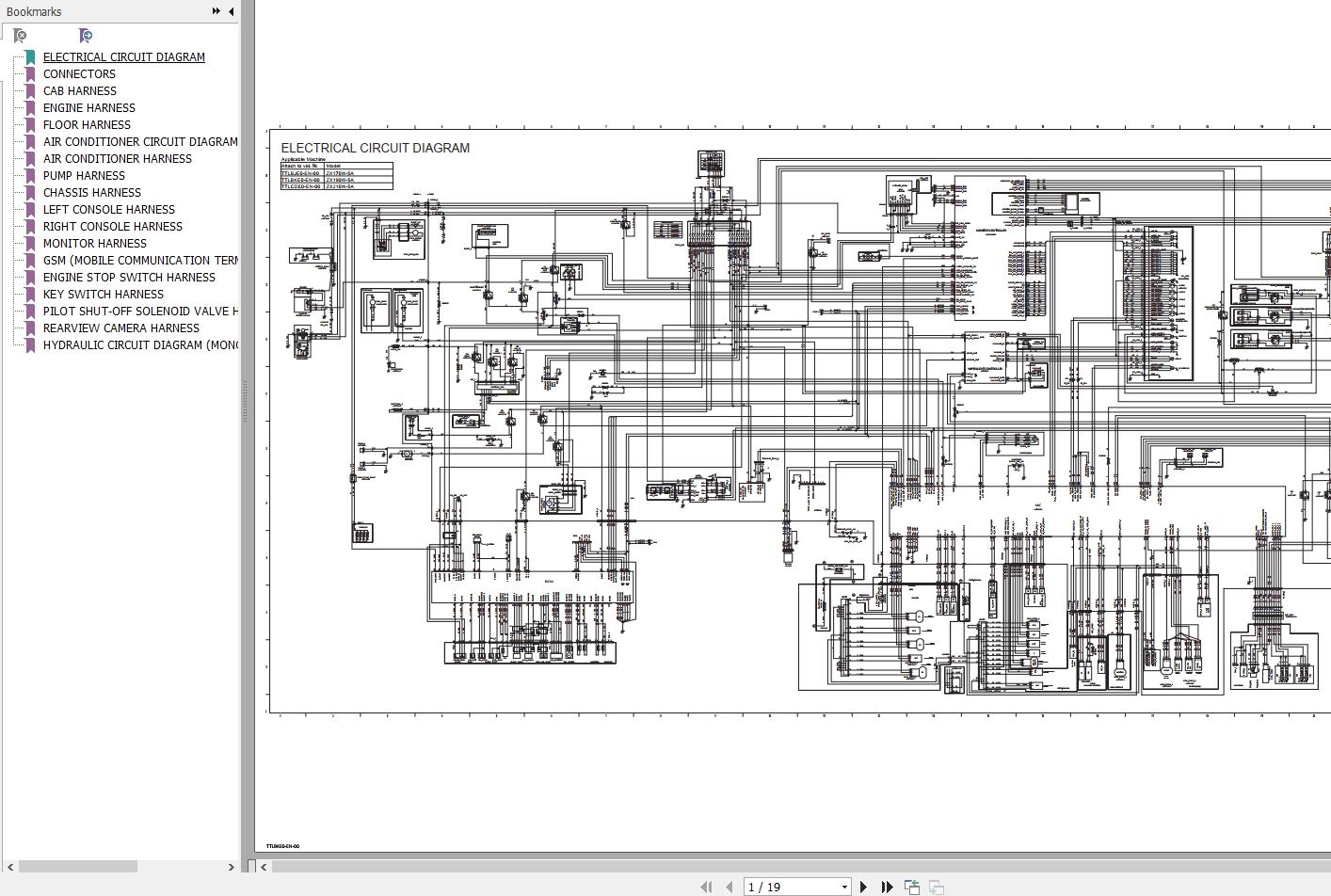Select the CONNECTORS bookmark
This screenshot has height=896, width=1331.
pyautogui.click(x=79, y=74)
